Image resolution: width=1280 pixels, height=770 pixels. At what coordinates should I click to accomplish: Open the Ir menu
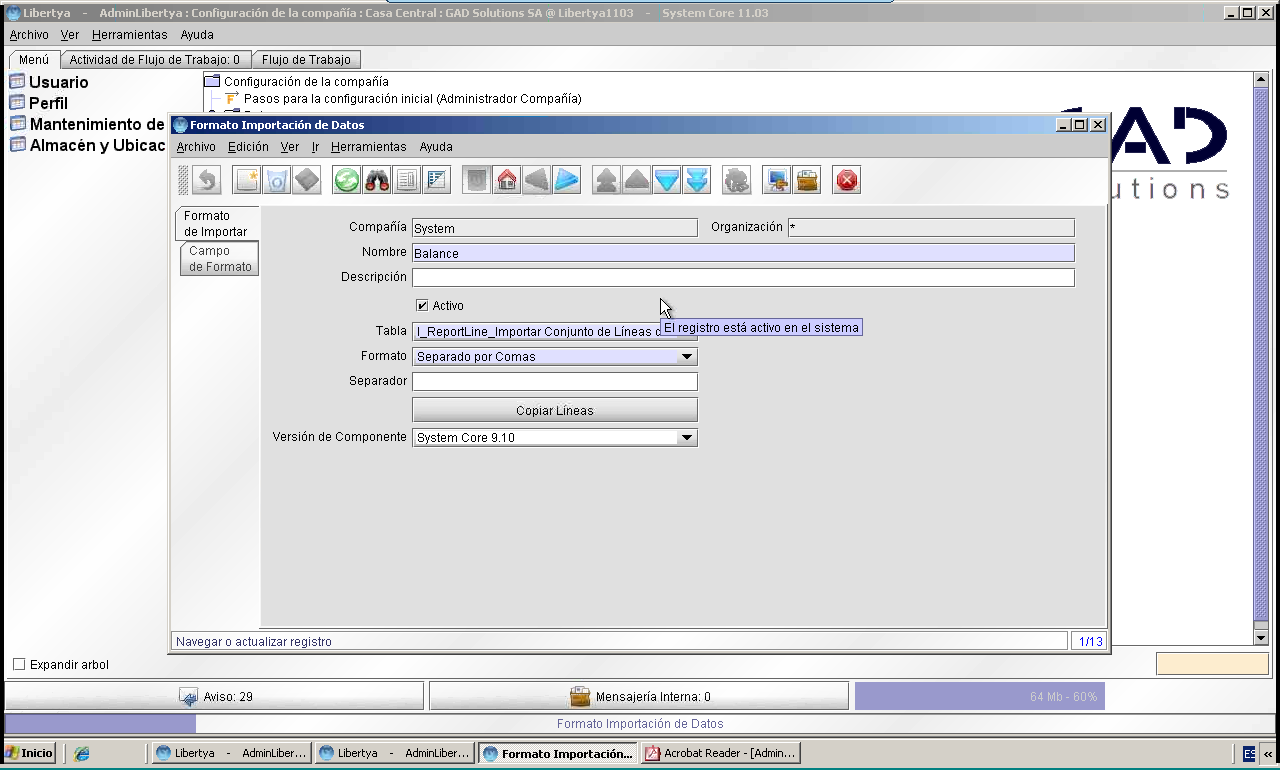[315, 146]
